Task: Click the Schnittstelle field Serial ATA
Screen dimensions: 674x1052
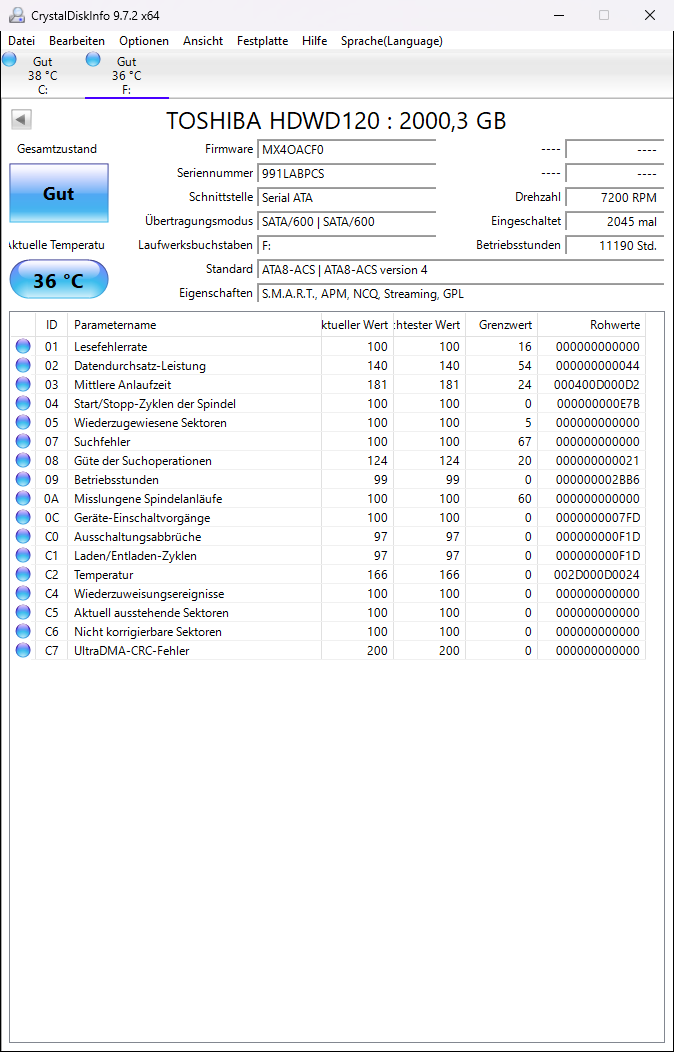Action: point(346,197)
